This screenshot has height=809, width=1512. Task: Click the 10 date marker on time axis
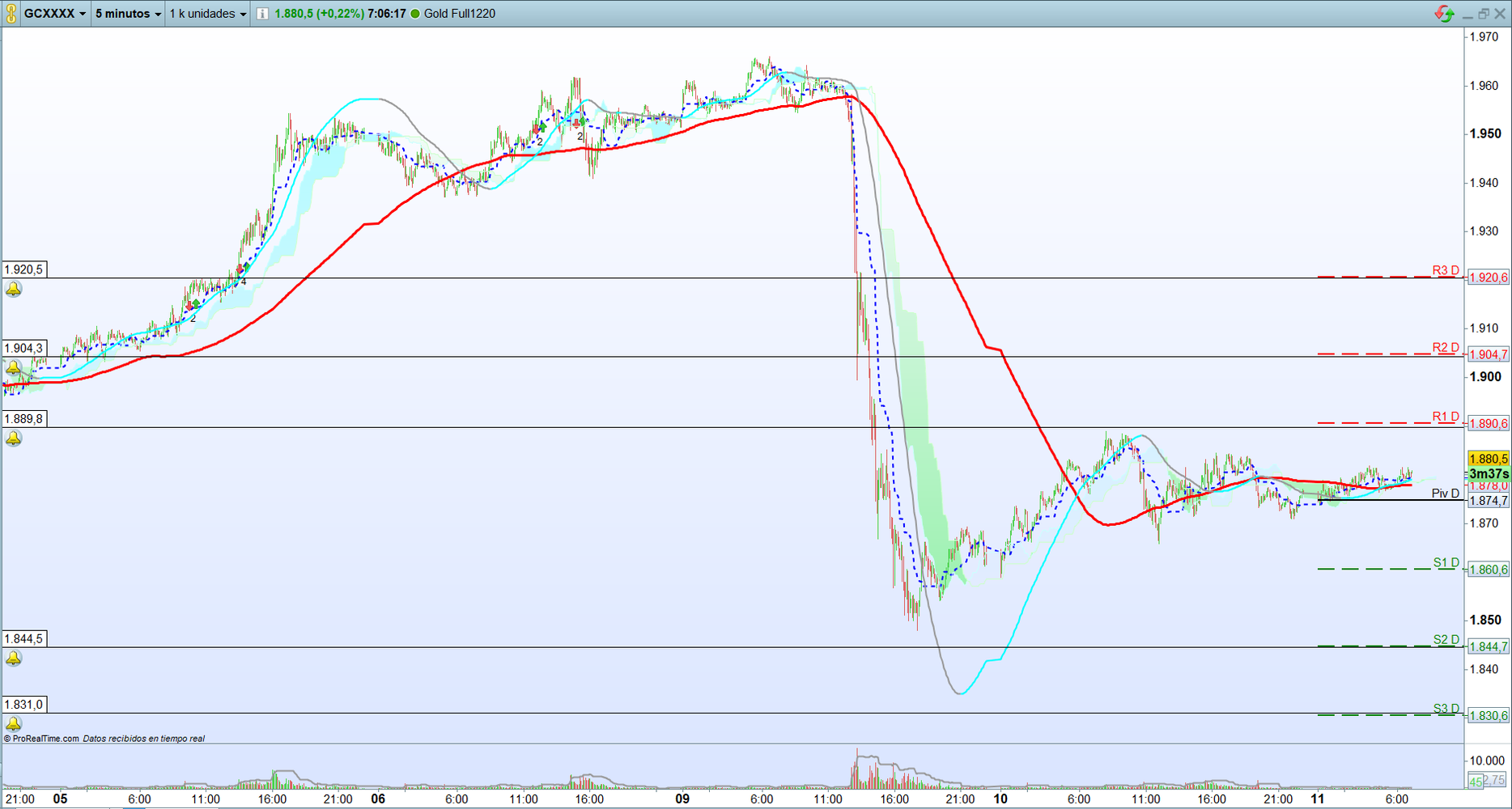pos(1000,799)
